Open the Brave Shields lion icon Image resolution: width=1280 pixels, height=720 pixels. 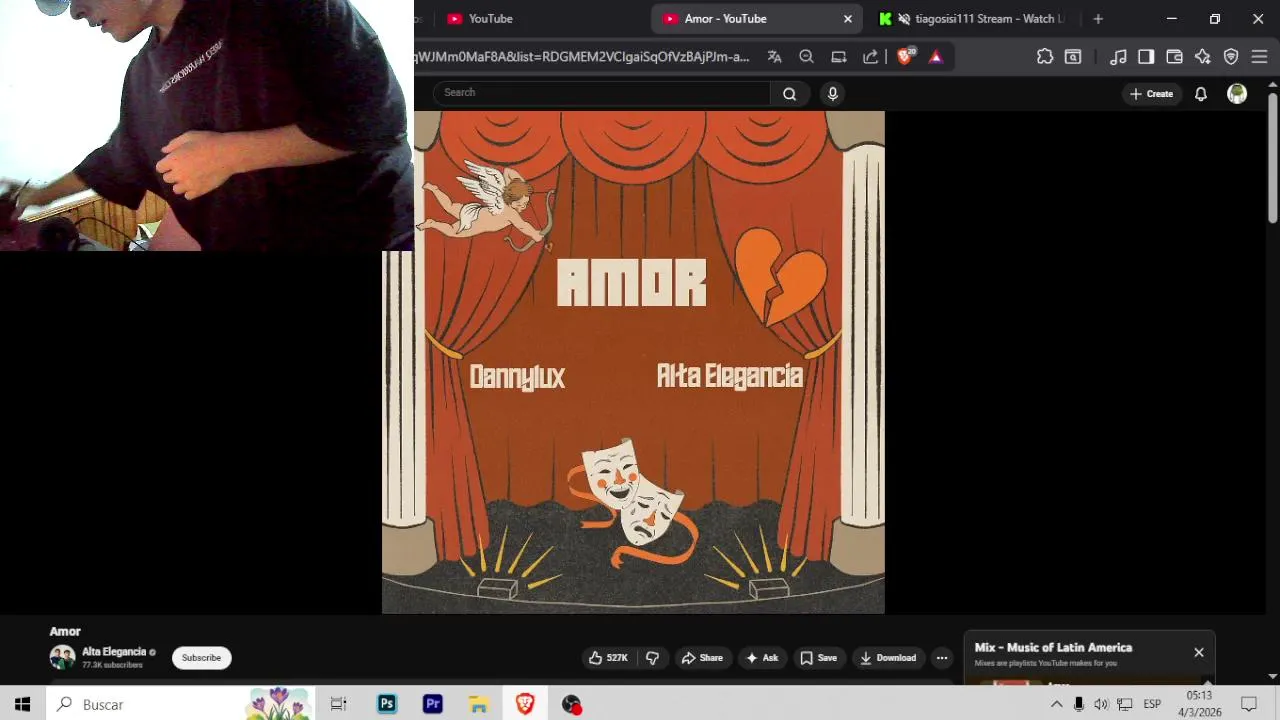(905, 57)
